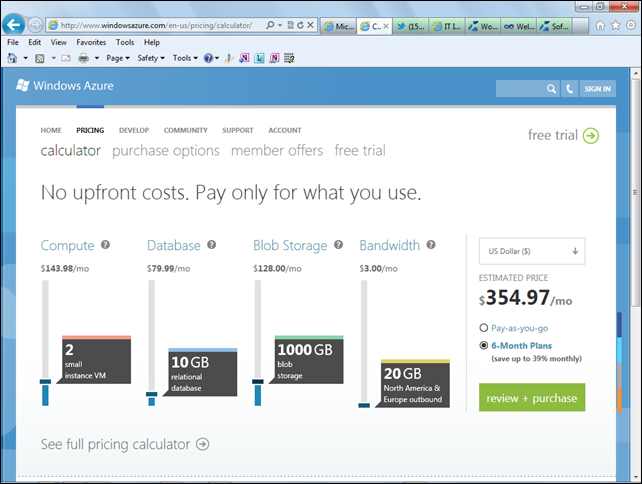
Task: Click the first OneNote icon in command bar
Action: [244, 58]
